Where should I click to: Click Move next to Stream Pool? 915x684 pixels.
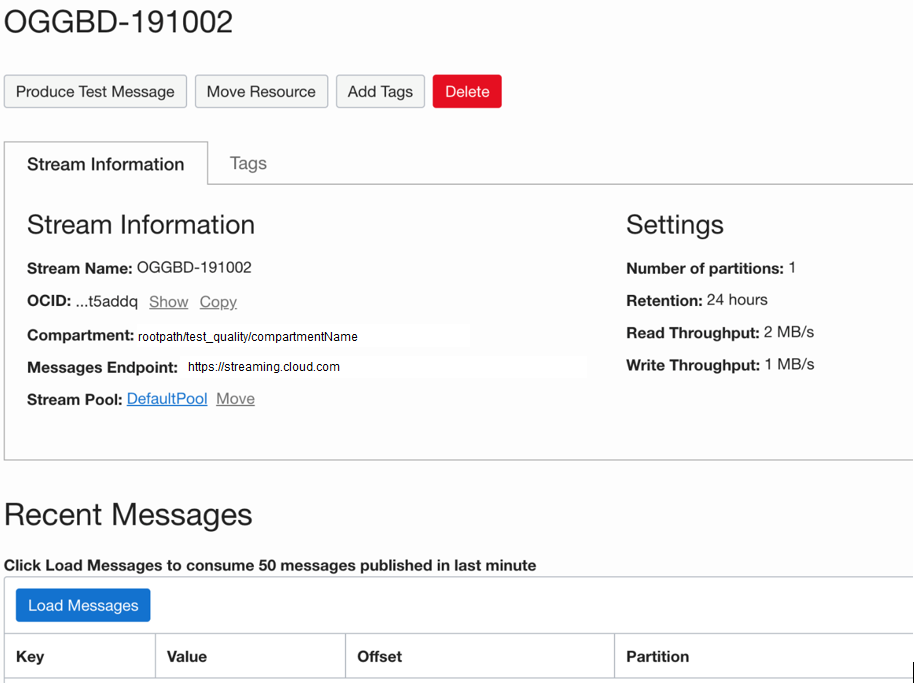(x=235, y=399)
